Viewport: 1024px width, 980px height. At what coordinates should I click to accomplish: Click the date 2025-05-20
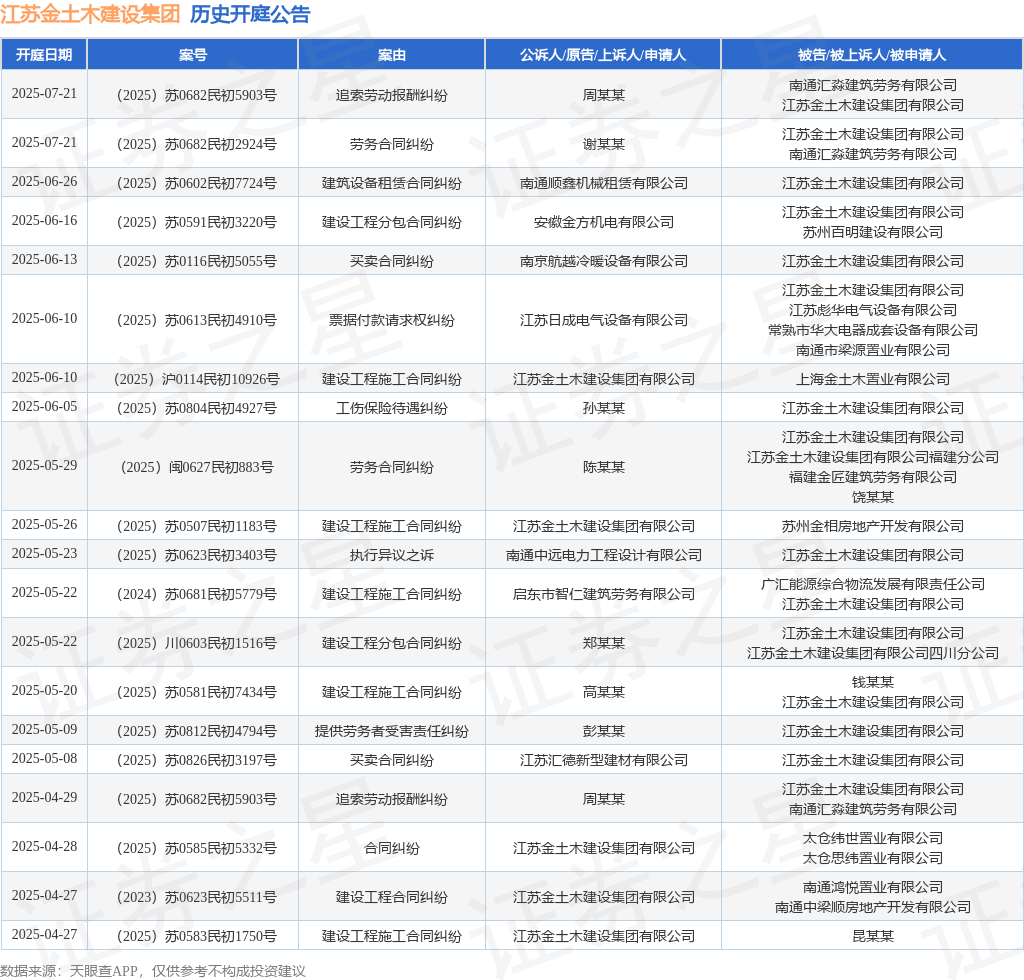point(44,691)
